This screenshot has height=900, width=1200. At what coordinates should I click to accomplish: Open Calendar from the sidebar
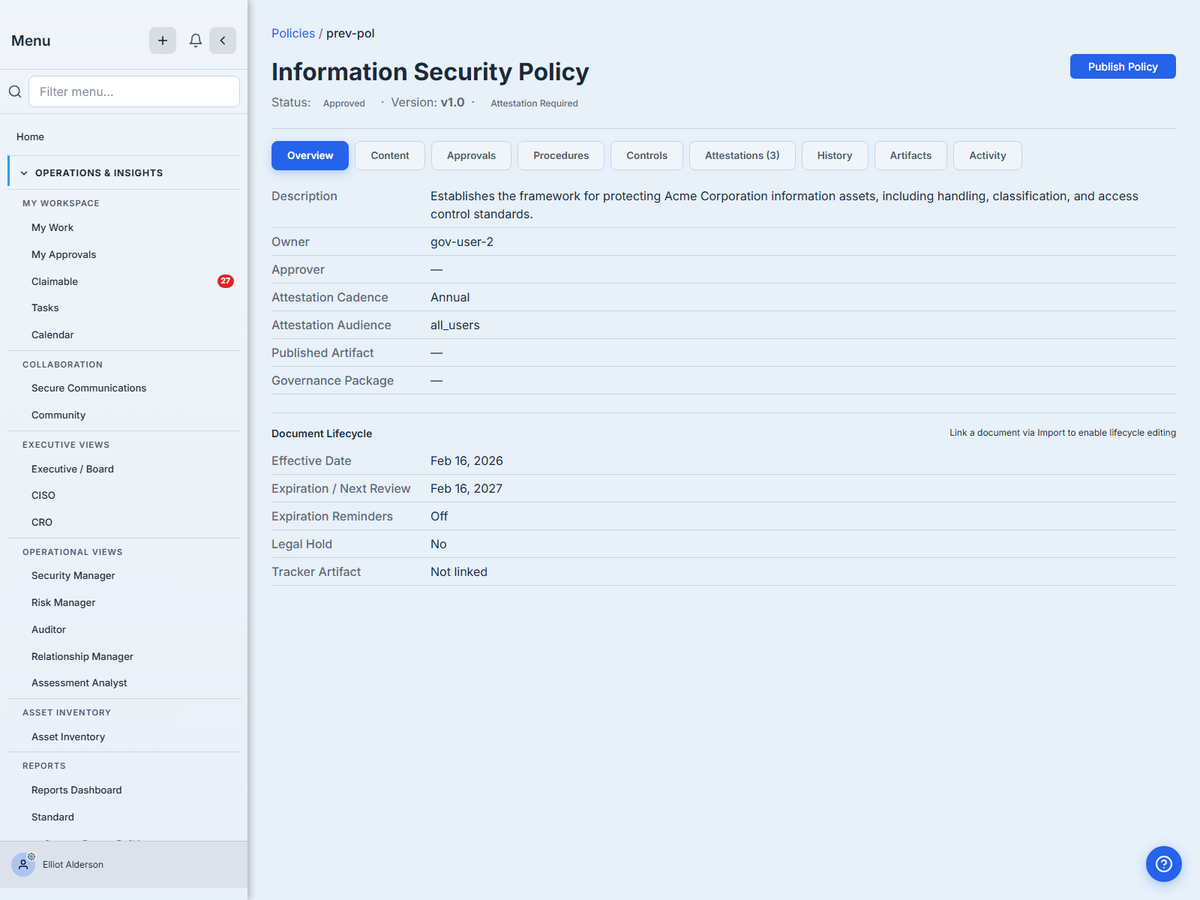point(52,335)
